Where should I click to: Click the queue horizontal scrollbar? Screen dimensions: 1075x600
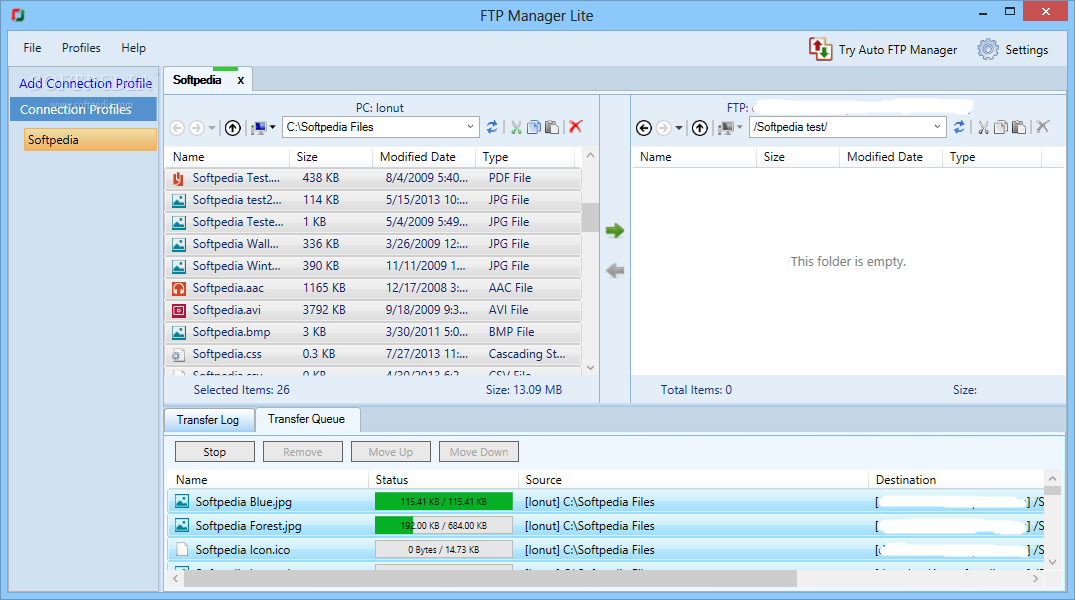point(490,579)
